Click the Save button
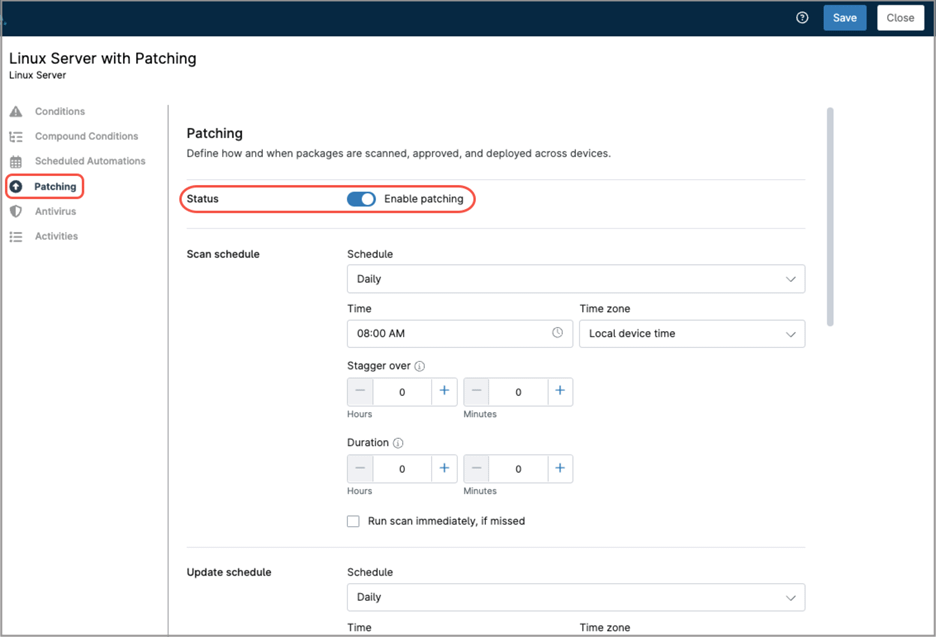The image size is (936, 637). click(844, 17)
